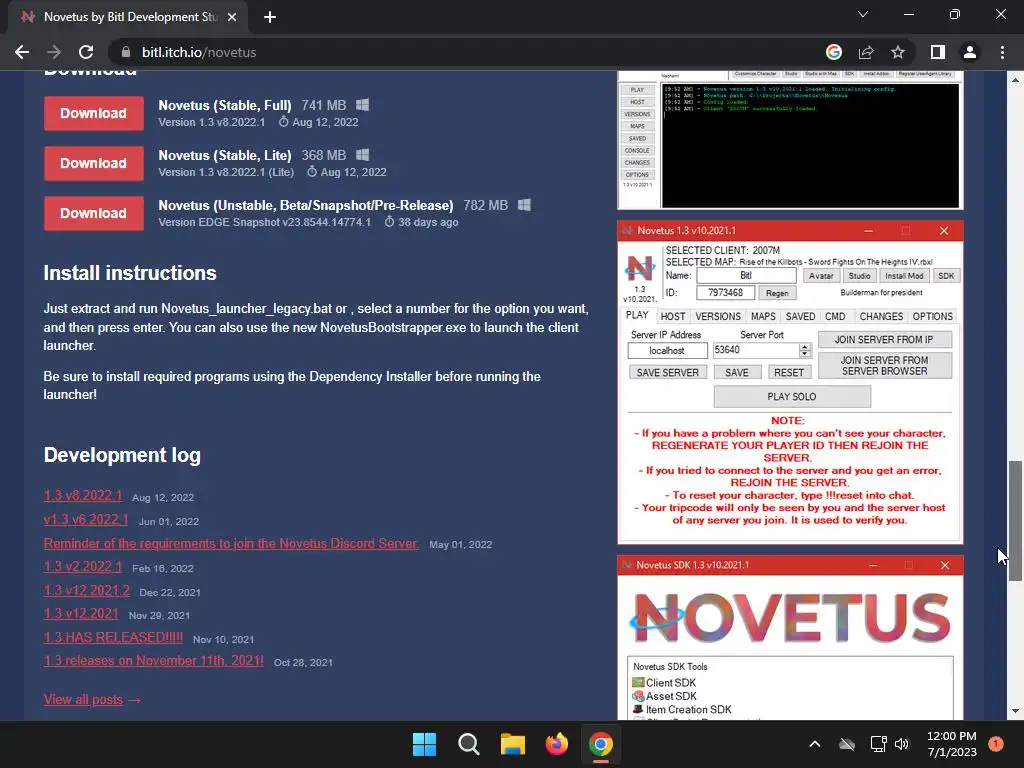The image size is (1024, 768).
Task: Launch Firefox from taskbar
Action: [x=556, y=744]
